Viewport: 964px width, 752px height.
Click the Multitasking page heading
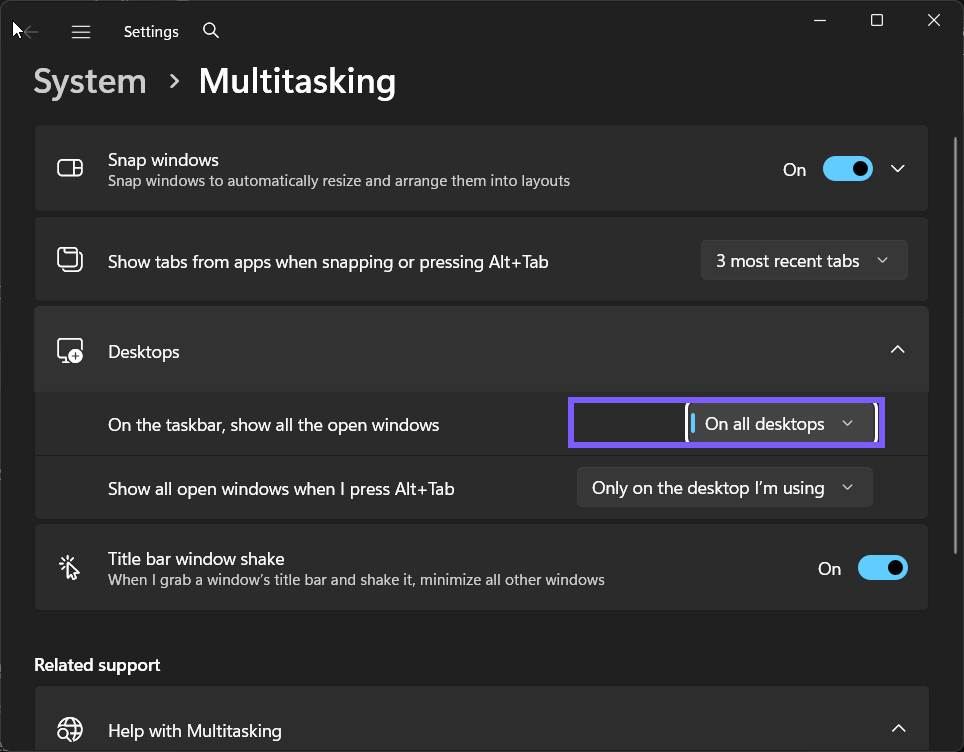(297, 81)
